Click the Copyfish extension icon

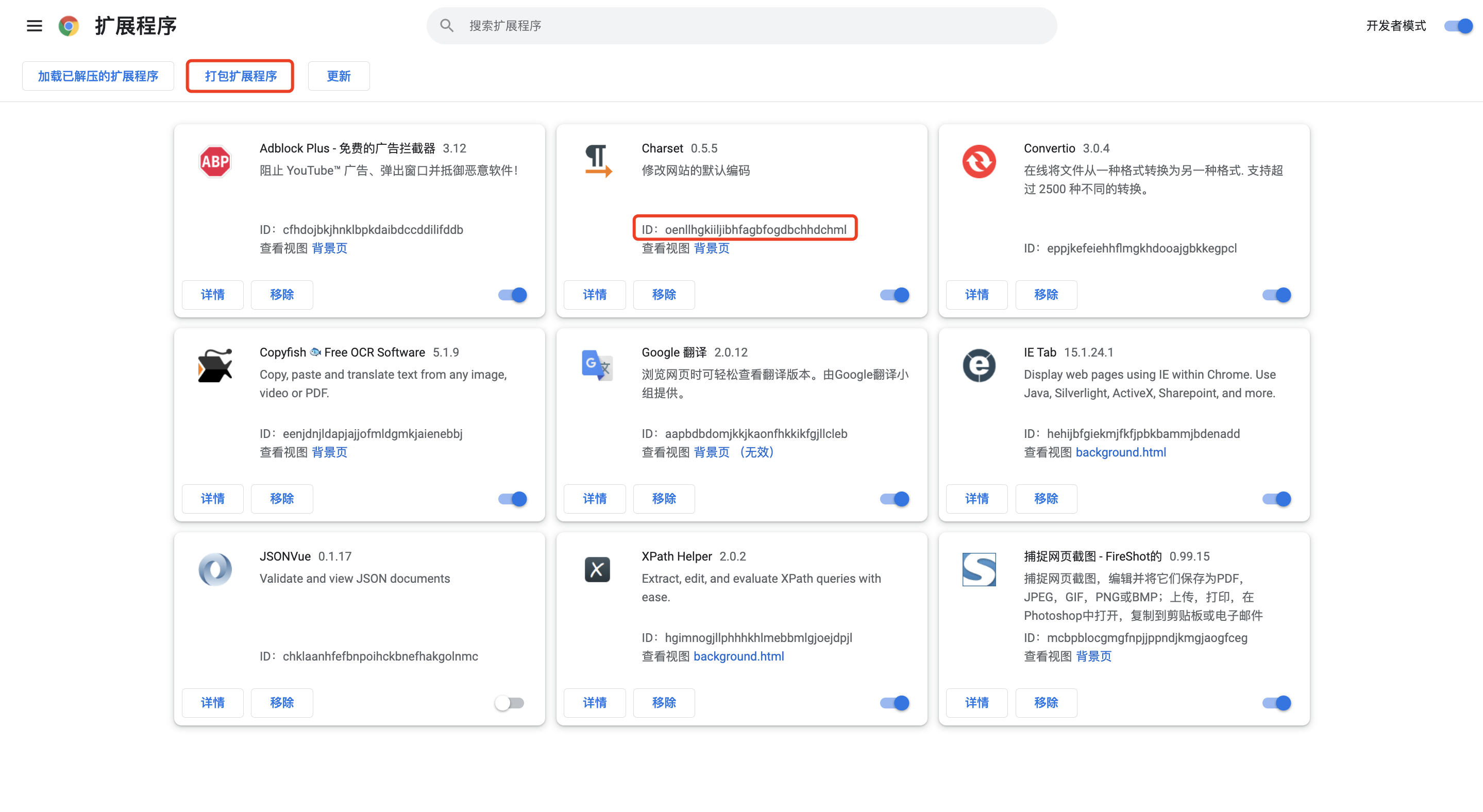tap(215, 365)
